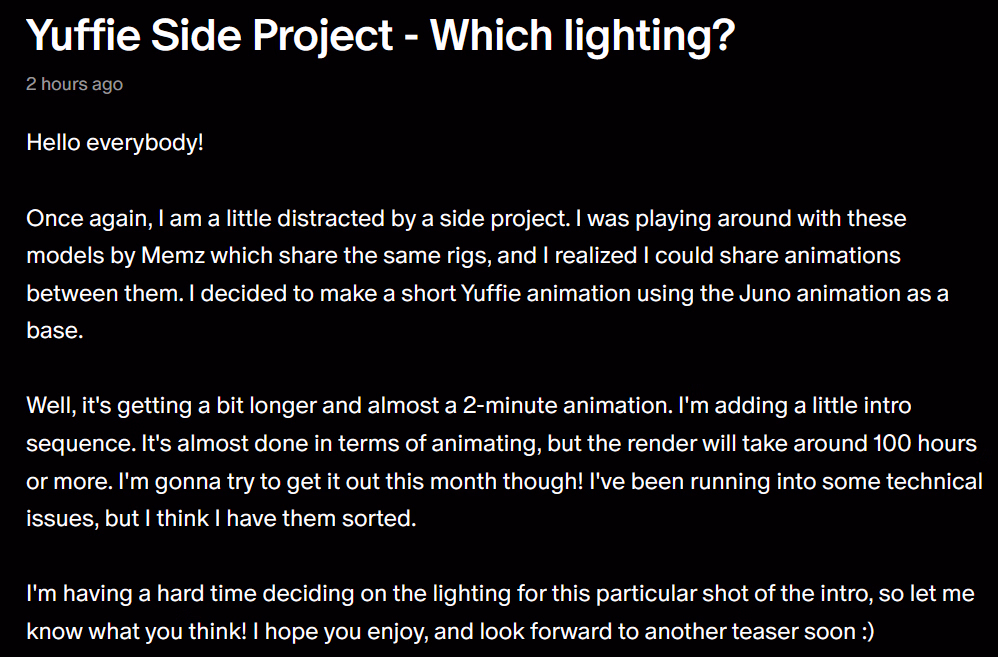
Task: Click the phrase 'side project' in the body text
Action: click(503, 219)
